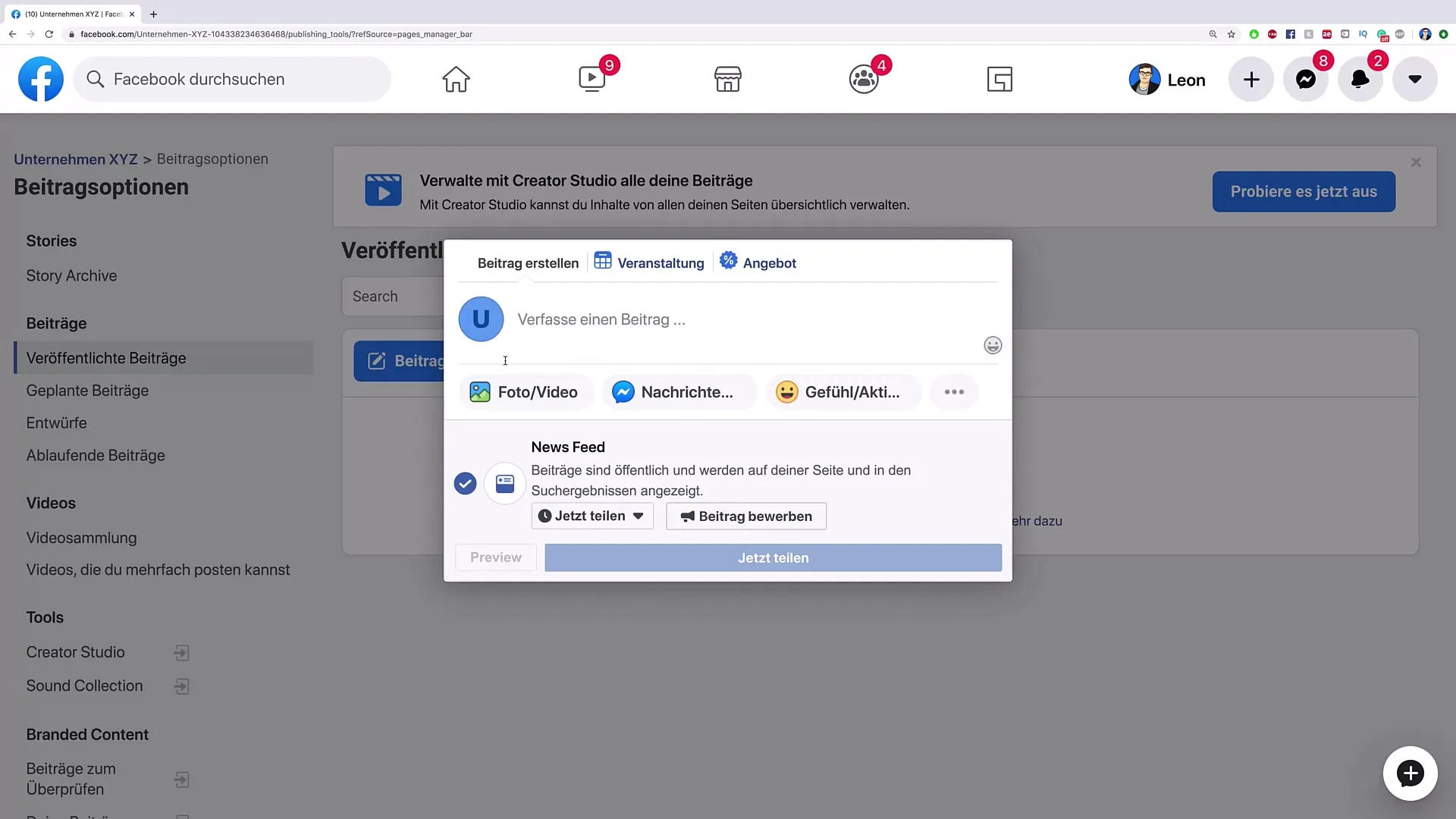
Task: Open the Pages/Gaming square icon in top nav
Action: click(x=999, y=79)
